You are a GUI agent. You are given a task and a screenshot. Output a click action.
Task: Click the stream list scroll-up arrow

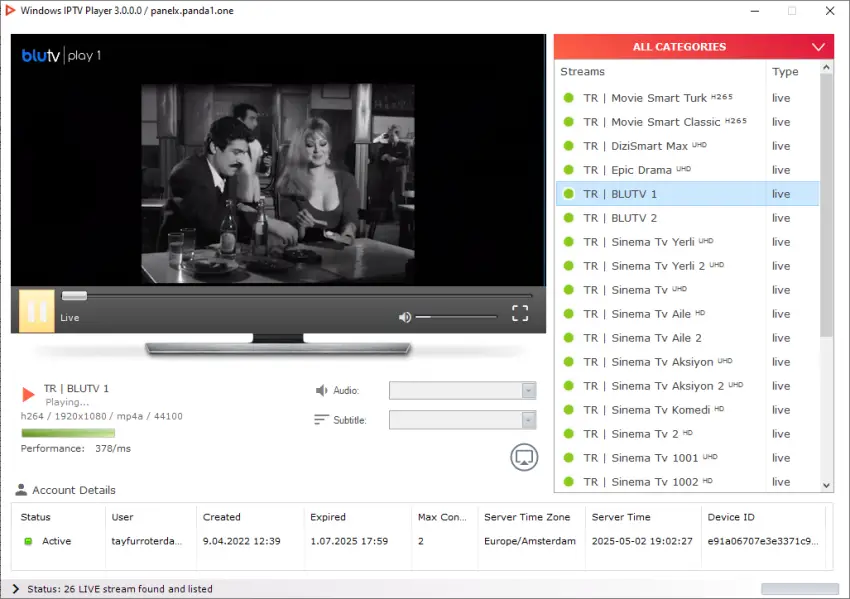[x=826, y=67]
